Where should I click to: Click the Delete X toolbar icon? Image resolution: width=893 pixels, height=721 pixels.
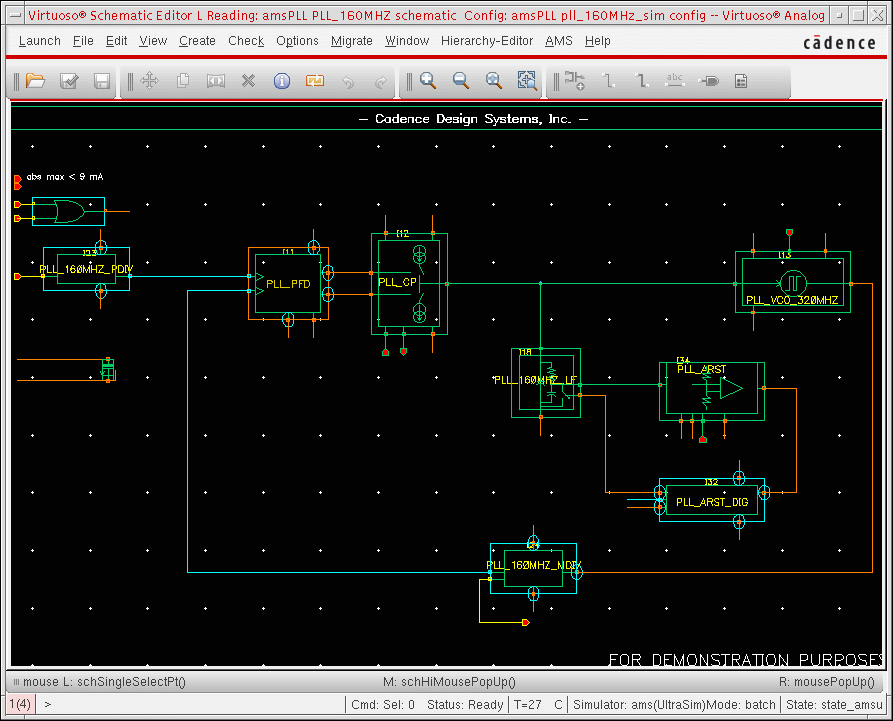(x=249, y=81)
